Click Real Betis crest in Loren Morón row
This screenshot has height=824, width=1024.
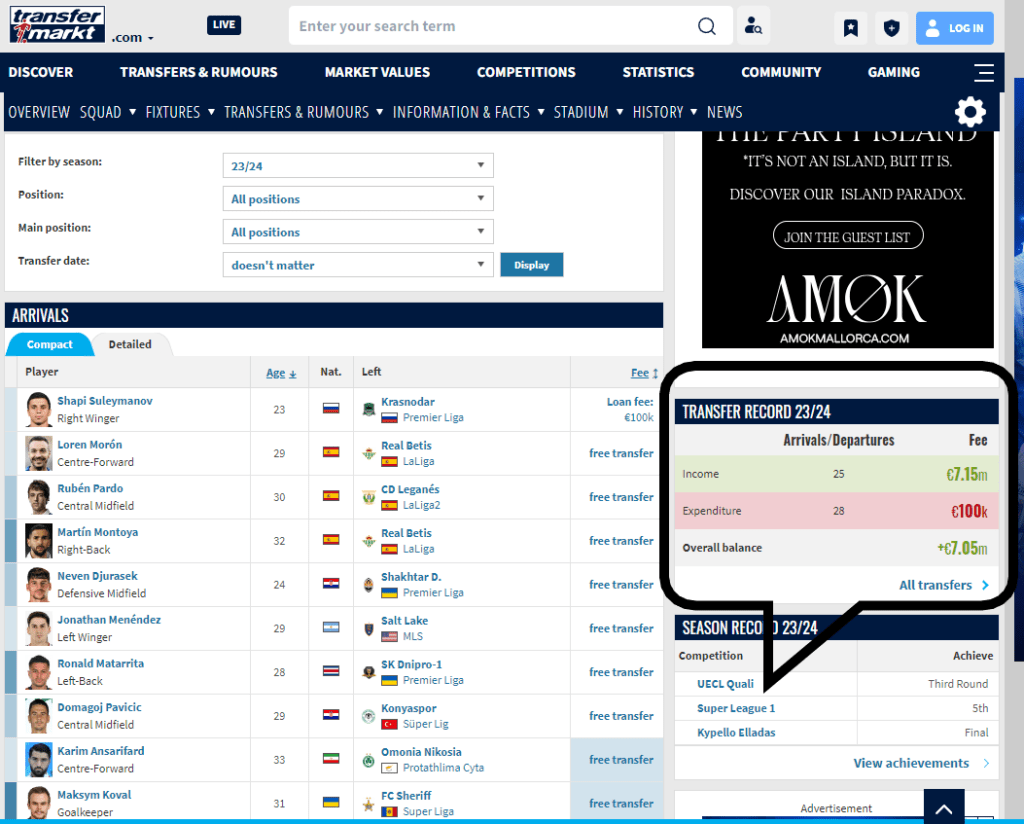click(369, 454)
